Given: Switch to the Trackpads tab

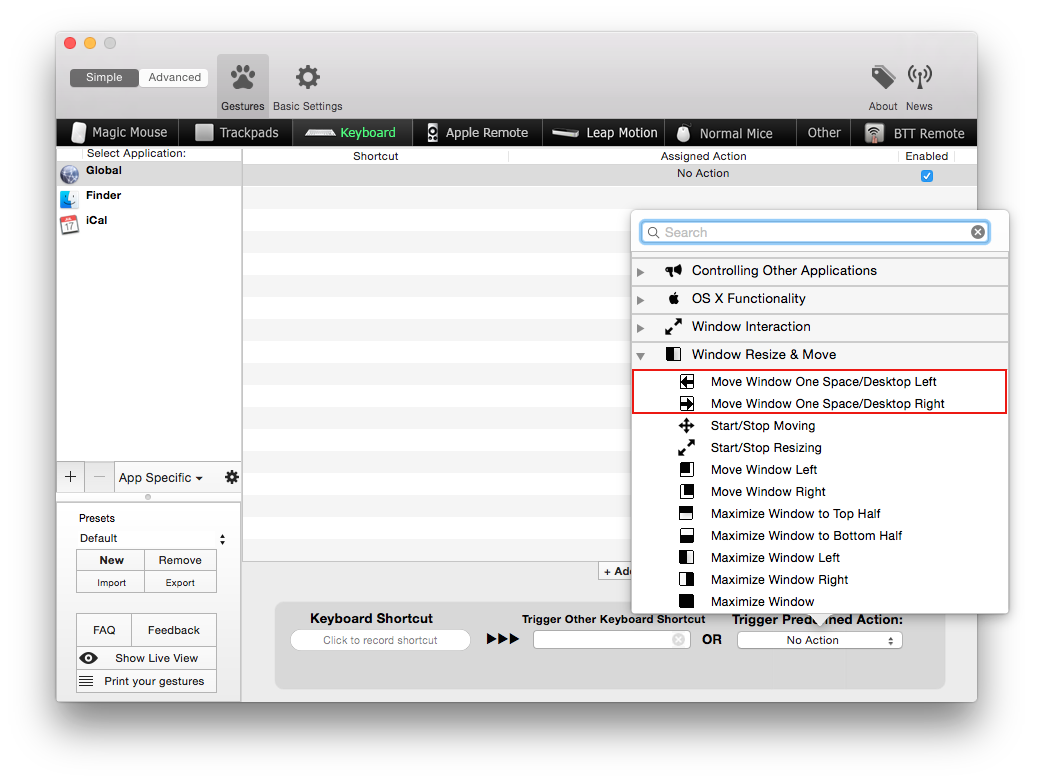Looking at the screenshot, I should (x=237, y=133).
